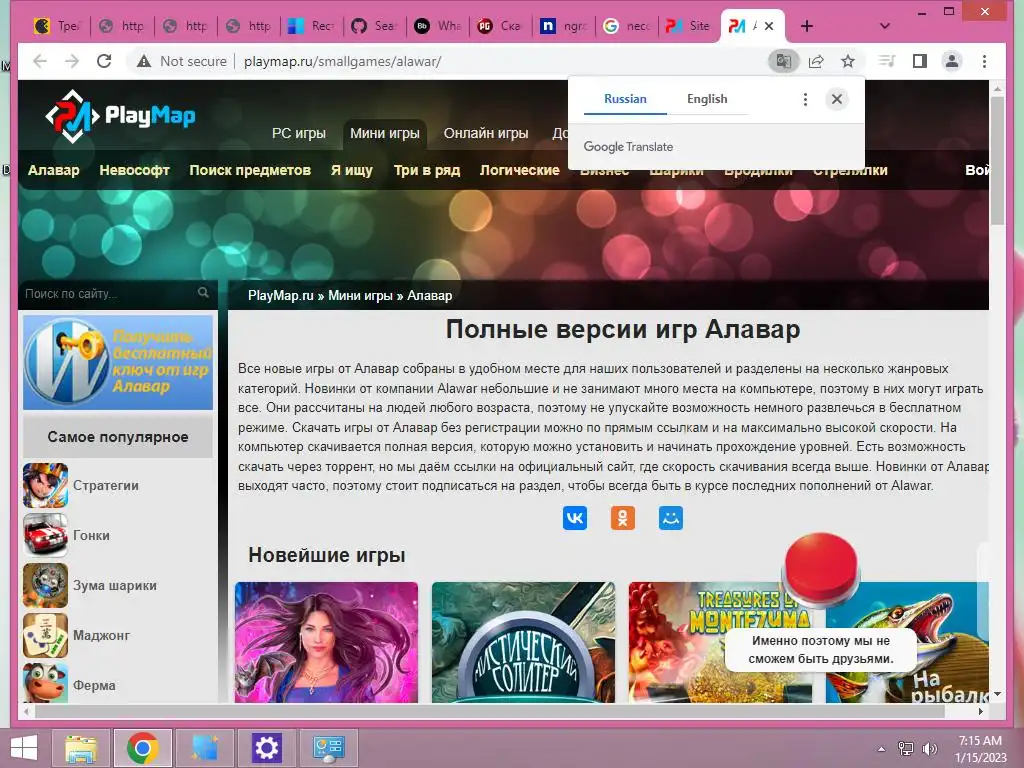The image size is (1024, 768).
Task: Expand the tab search dropdown arrow
Action: point(885,26)
